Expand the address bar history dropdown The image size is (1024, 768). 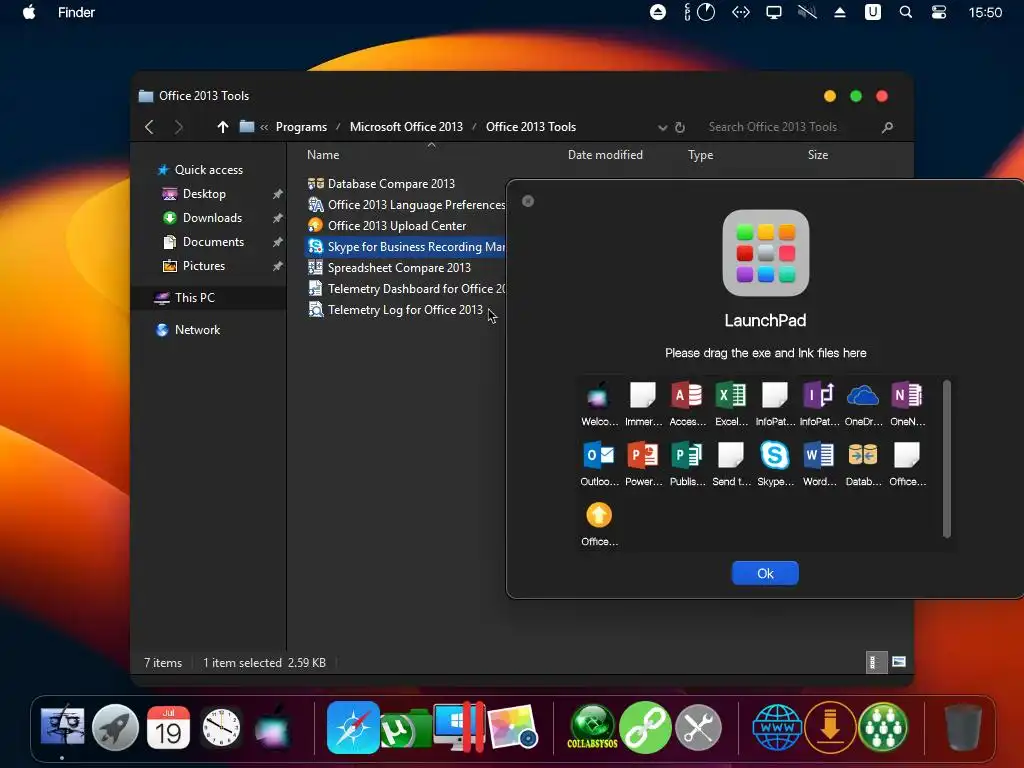coord(662,127)
